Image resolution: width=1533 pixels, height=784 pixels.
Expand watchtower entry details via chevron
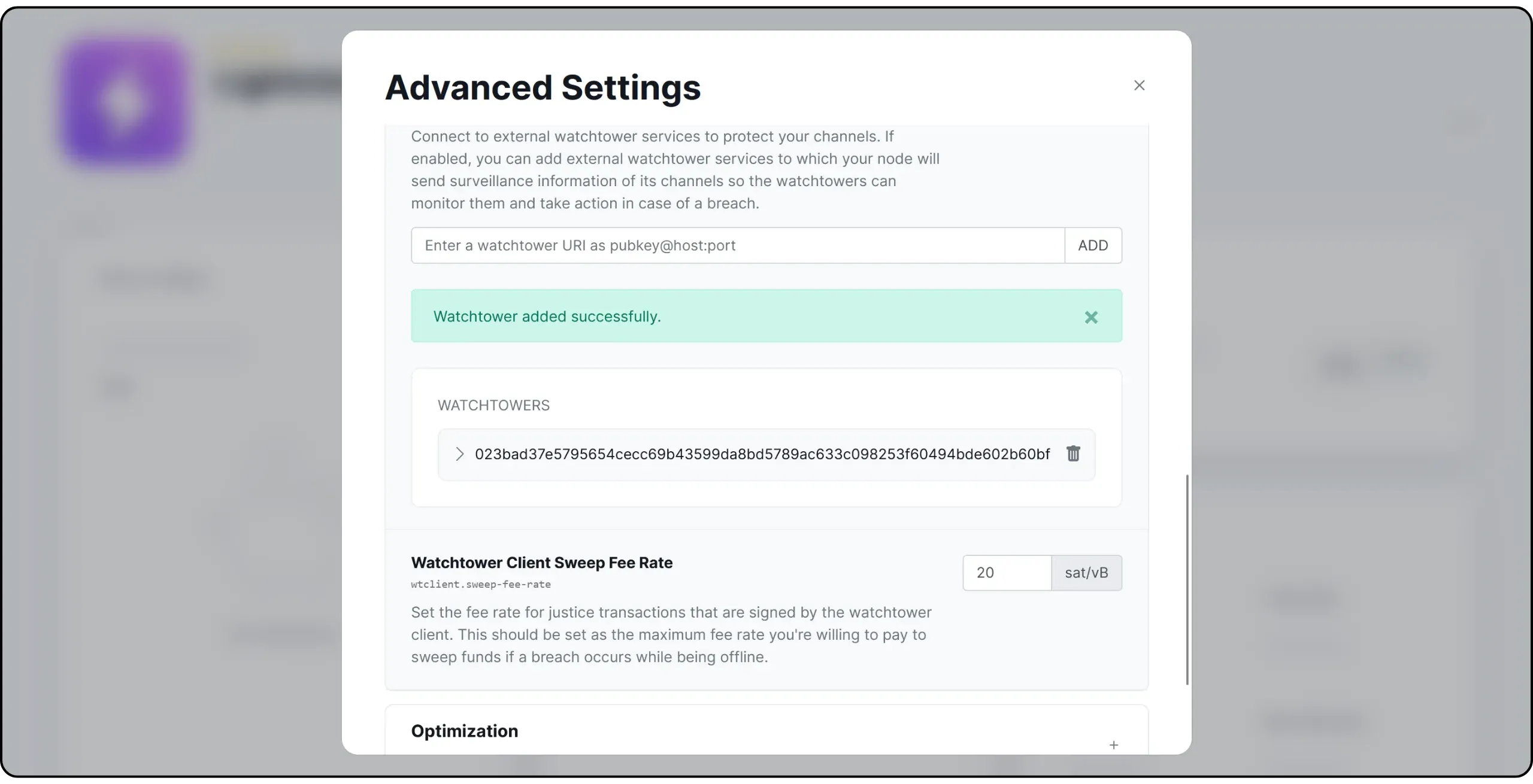click(x=459, y=454)
